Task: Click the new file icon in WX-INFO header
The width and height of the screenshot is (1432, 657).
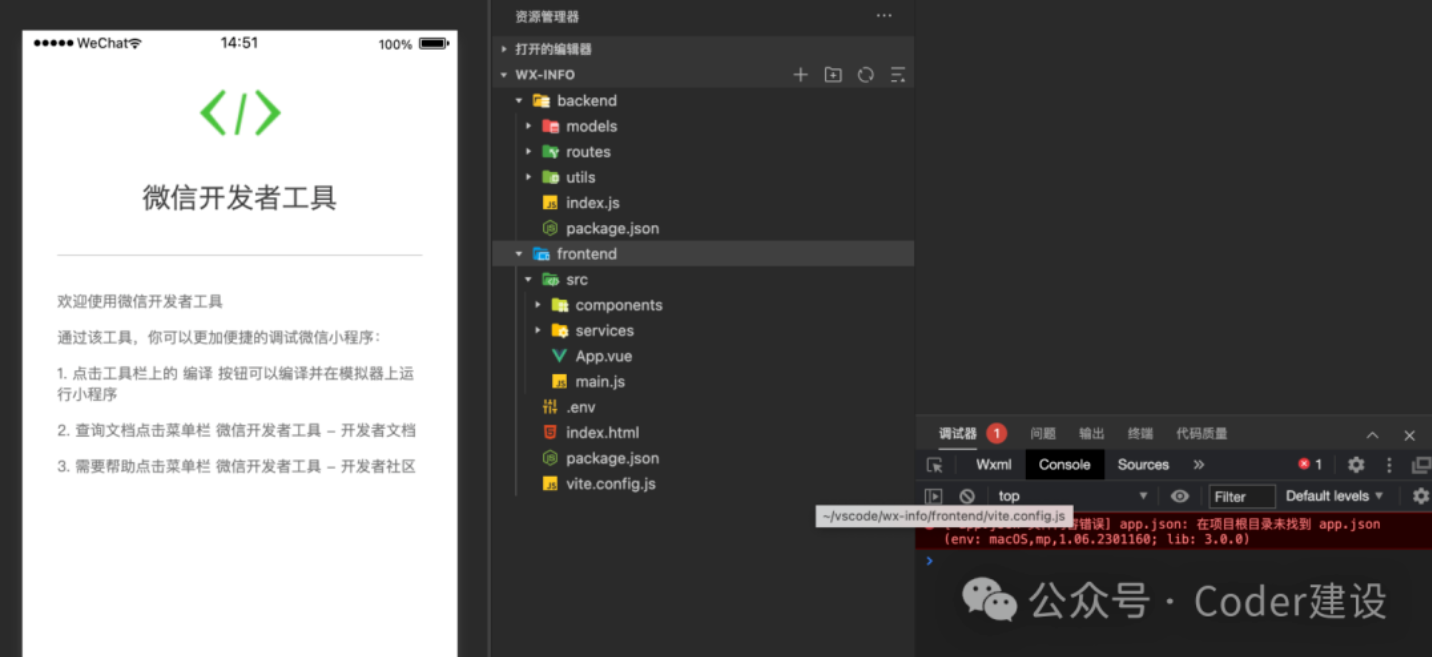Action: [800, 75]
